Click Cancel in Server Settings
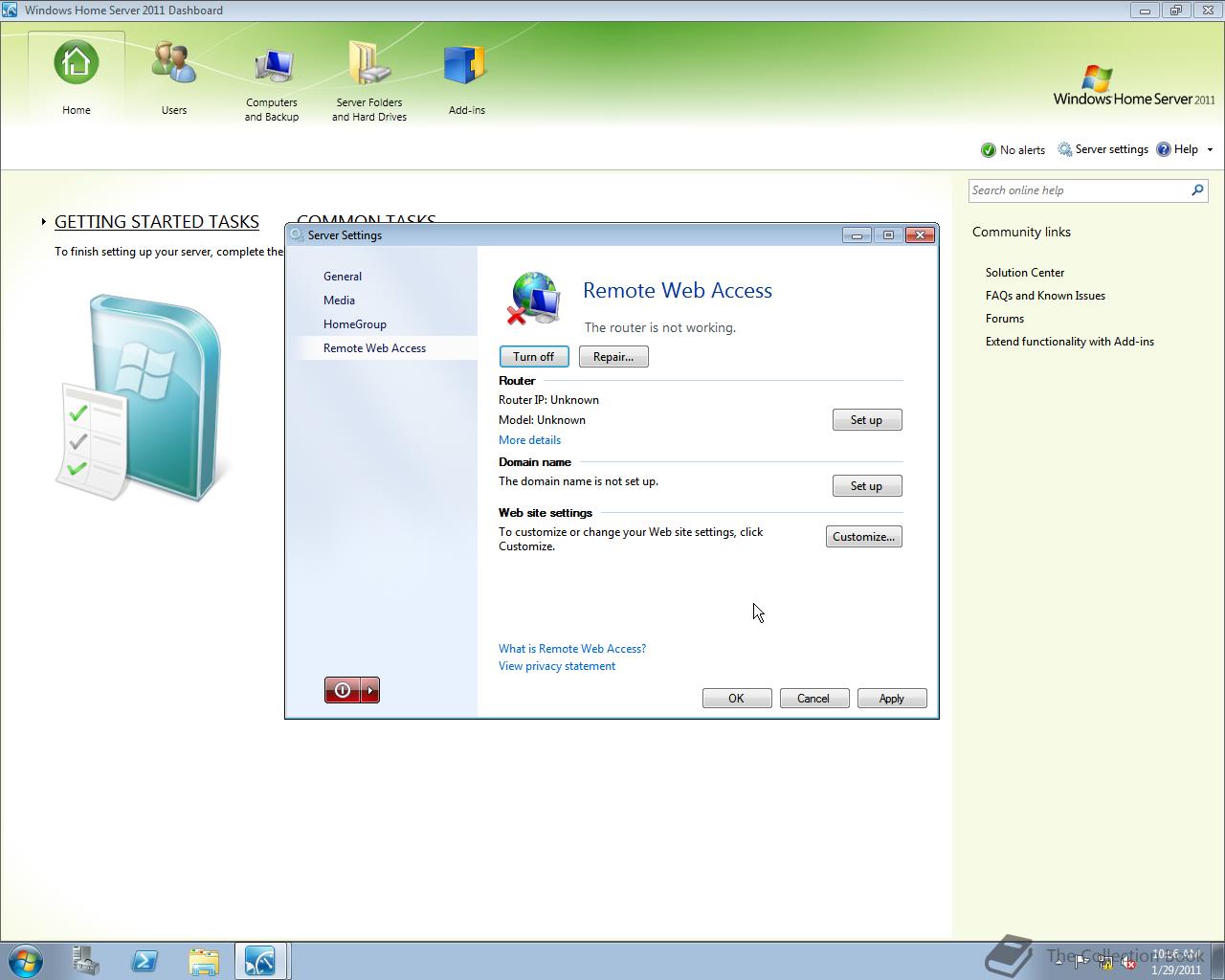This screenshot has height=980, width=1225. point(814,699)
